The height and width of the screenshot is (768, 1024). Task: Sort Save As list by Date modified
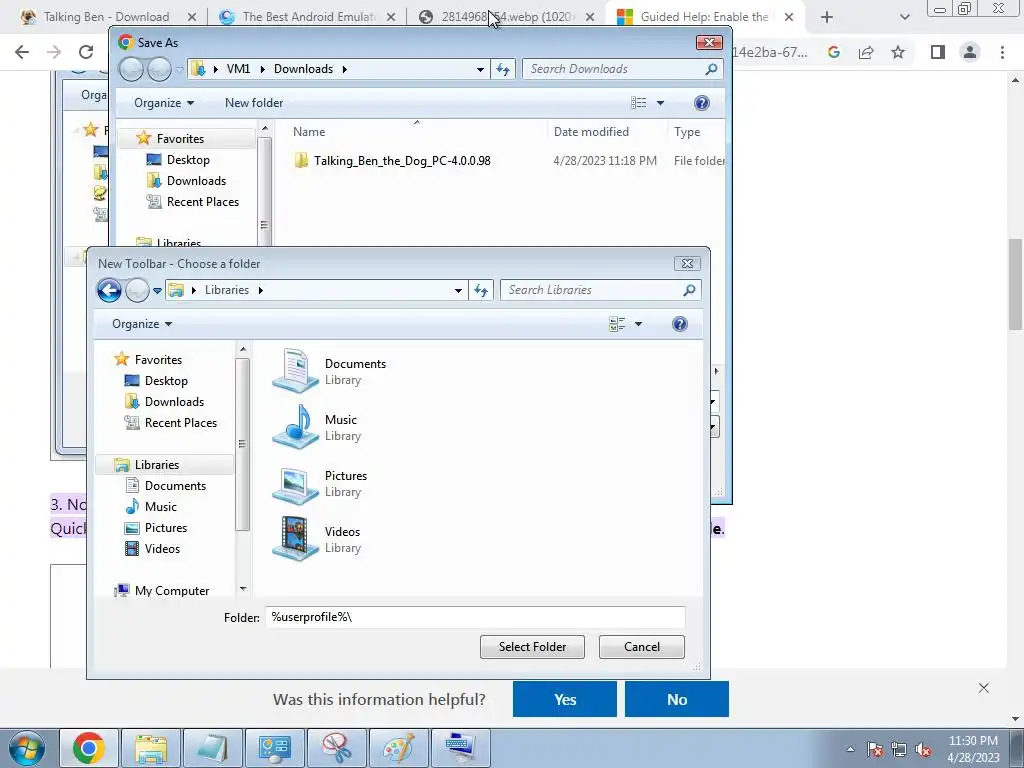pyautogui.click(x=591, y=132)
